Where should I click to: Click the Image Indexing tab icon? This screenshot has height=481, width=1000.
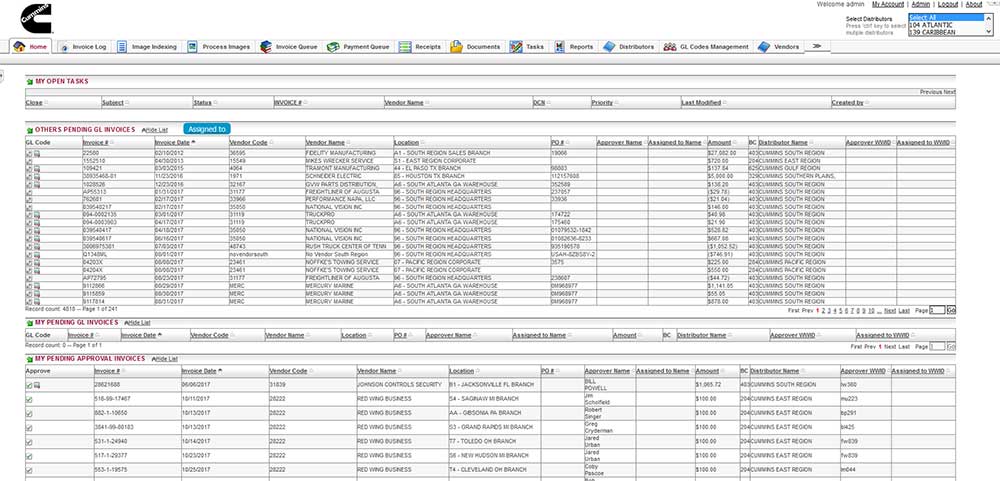click(123, 47)
